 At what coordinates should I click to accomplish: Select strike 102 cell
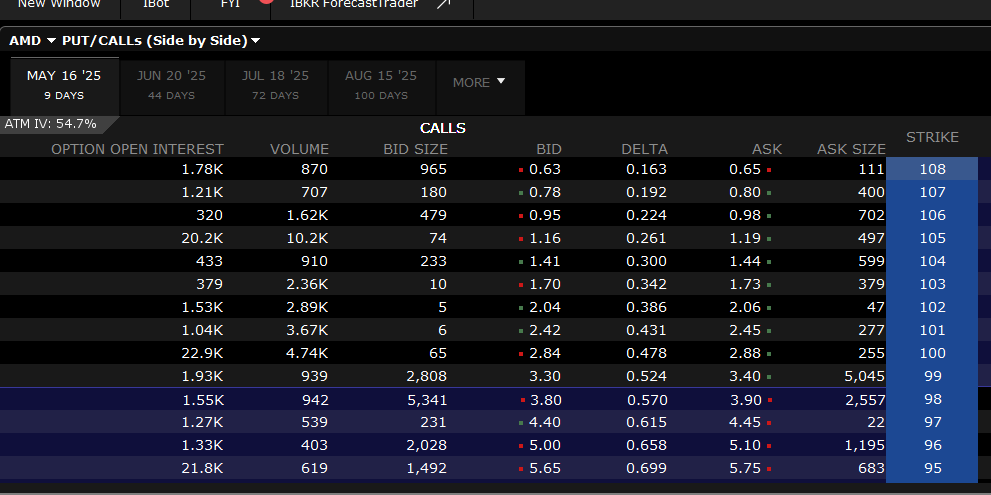(932, 307)
